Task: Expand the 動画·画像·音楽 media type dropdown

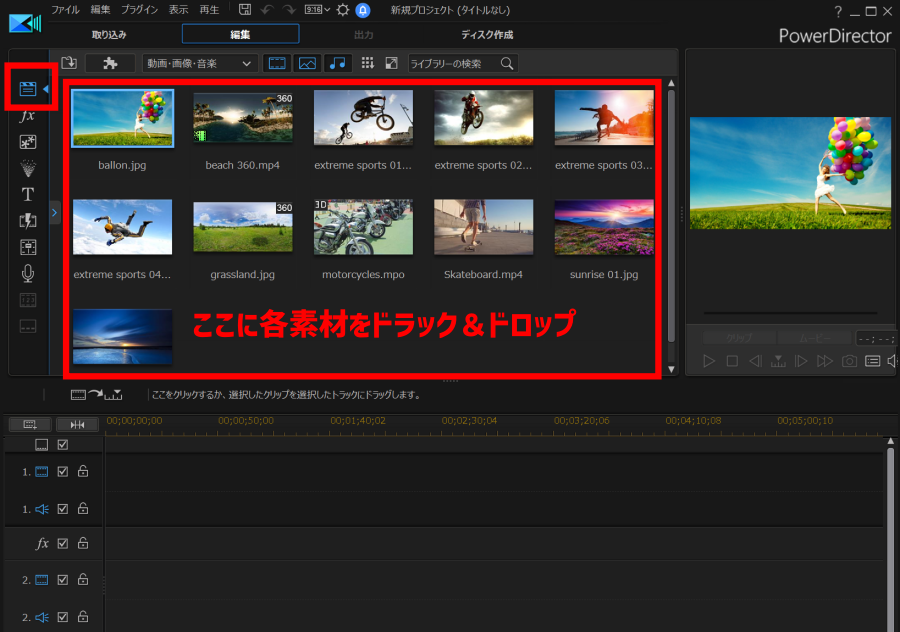Action: point(199,63)
